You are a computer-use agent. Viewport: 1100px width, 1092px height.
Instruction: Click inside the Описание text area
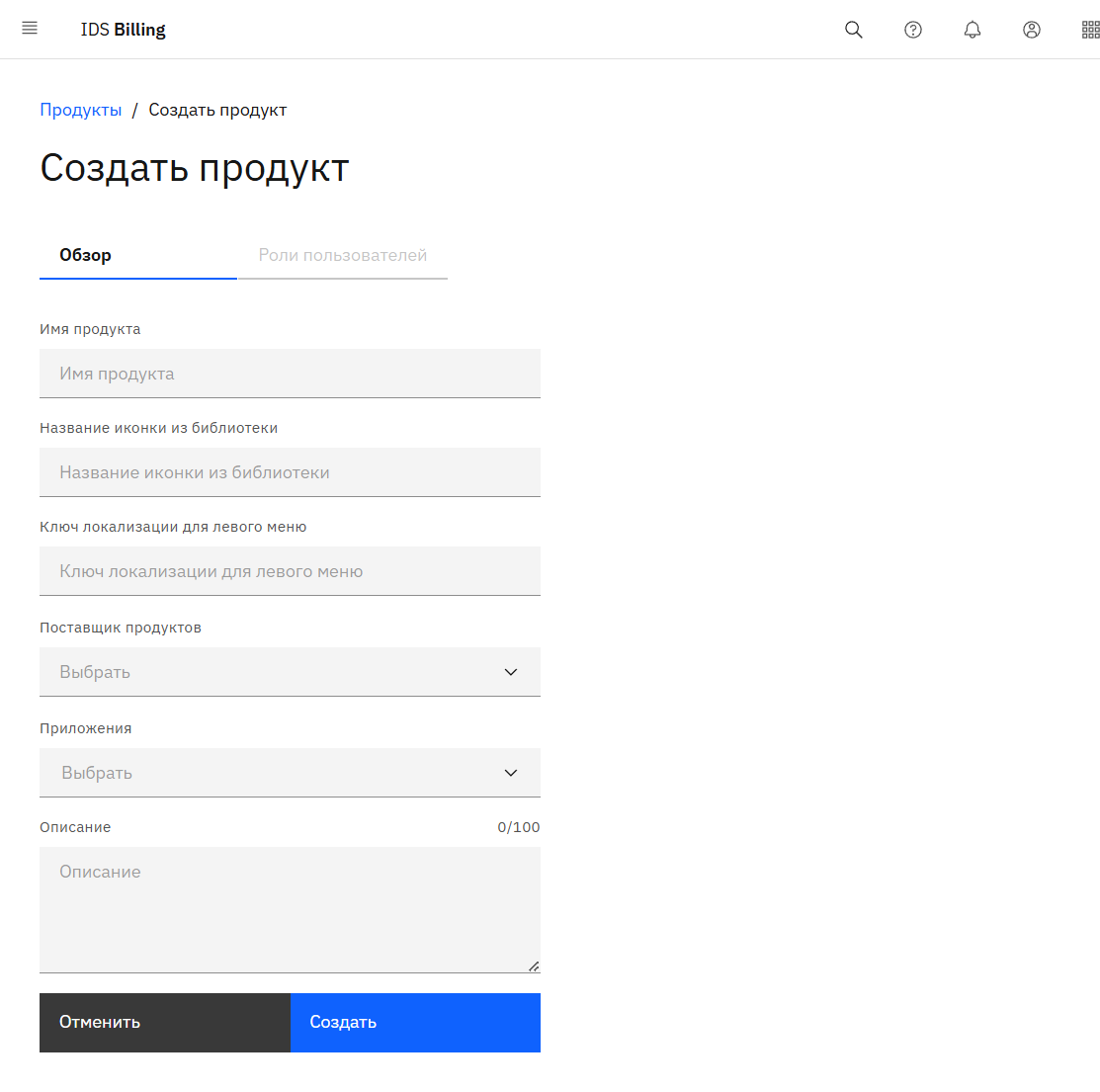pyautogui.click(x=290, y=909)
